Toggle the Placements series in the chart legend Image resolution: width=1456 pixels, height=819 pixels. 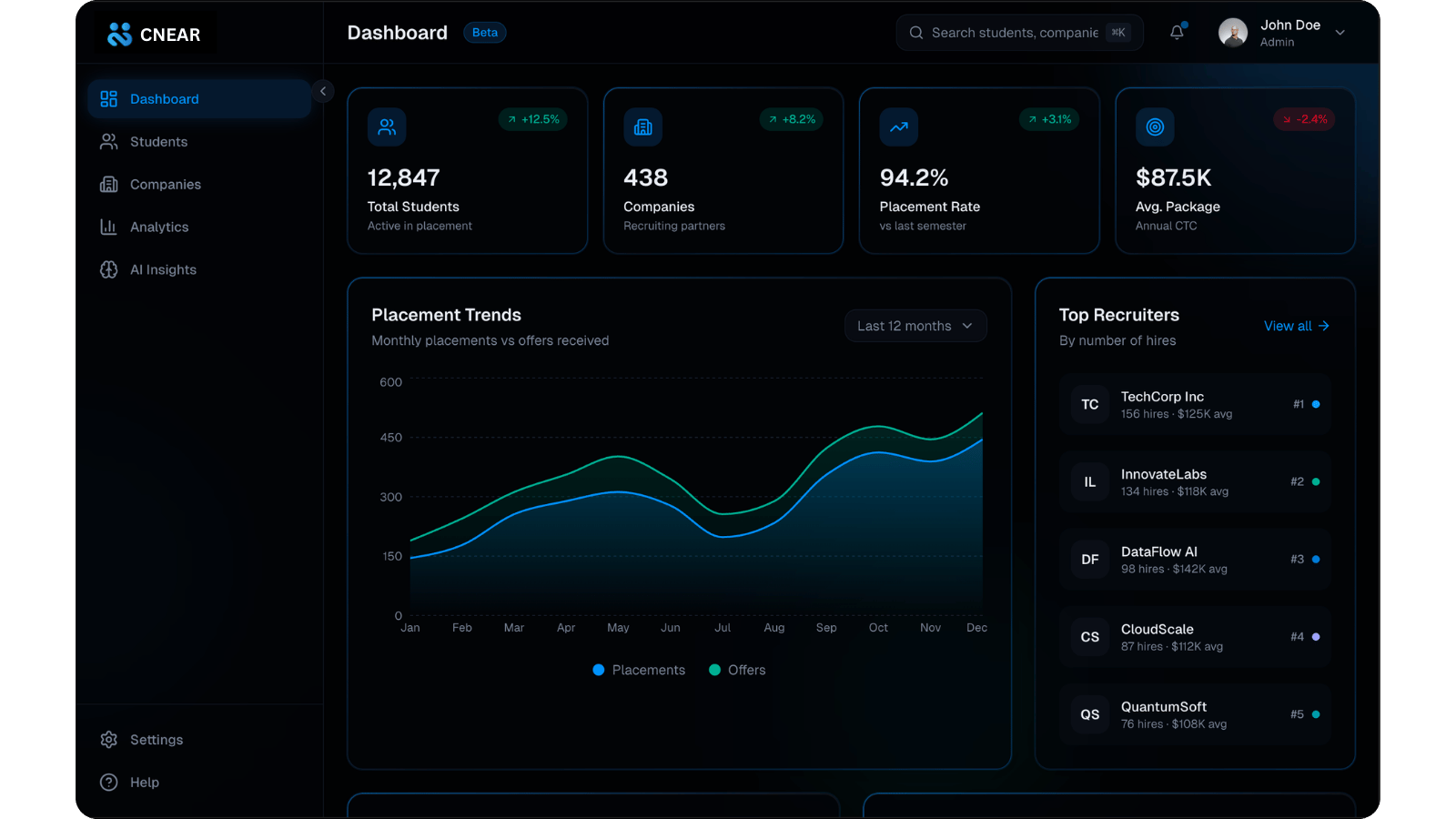pyautogui.click(x=639, y=670)
